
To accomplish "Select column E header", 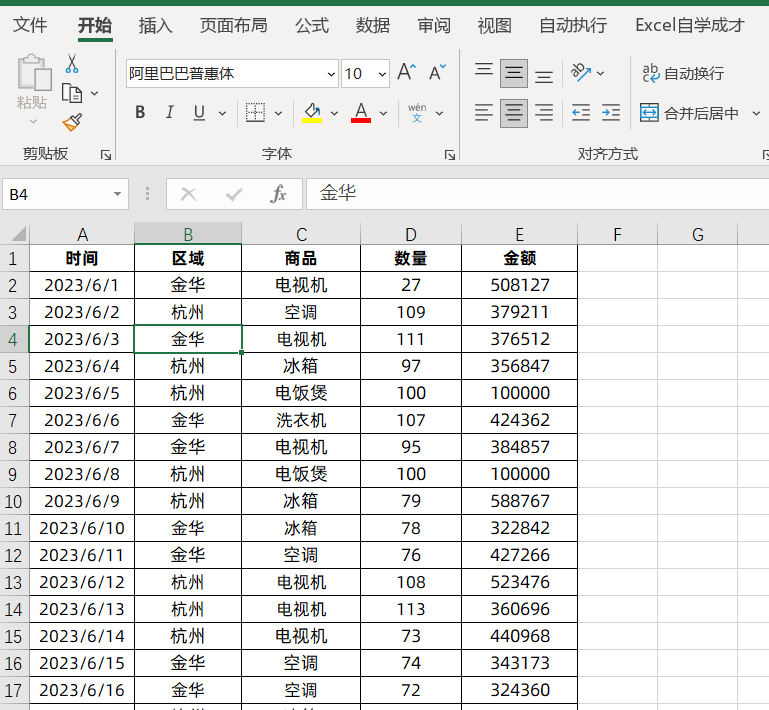I will 519,234.
